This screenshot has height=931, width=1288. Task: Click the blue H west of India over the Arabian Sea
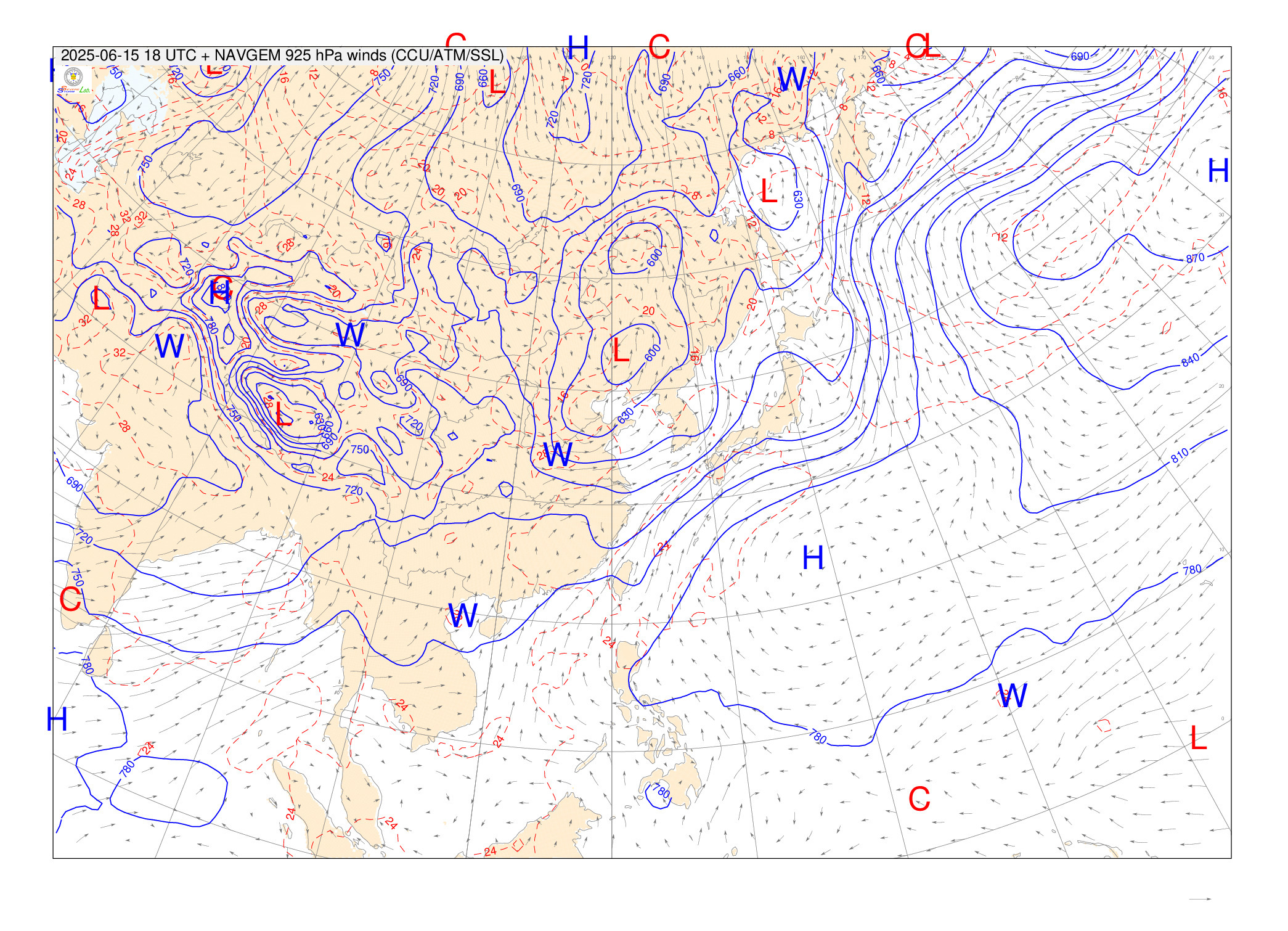[x=57, y=719]
